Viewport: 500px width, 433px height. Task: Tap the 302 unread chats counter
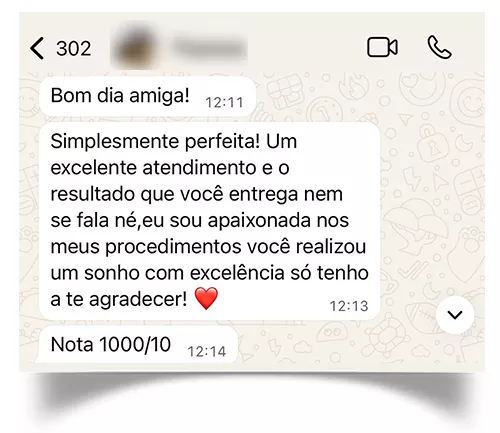coord(74,49)
